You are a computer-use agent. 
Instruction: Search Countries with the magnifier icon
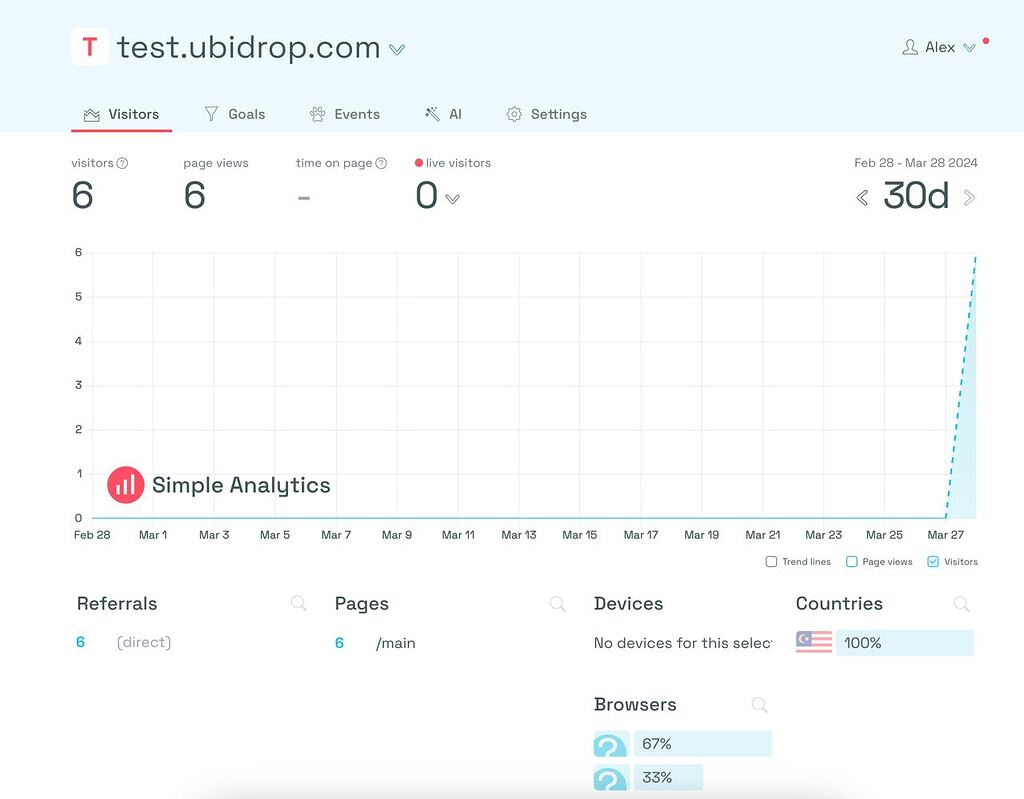[x=961, y=604]
